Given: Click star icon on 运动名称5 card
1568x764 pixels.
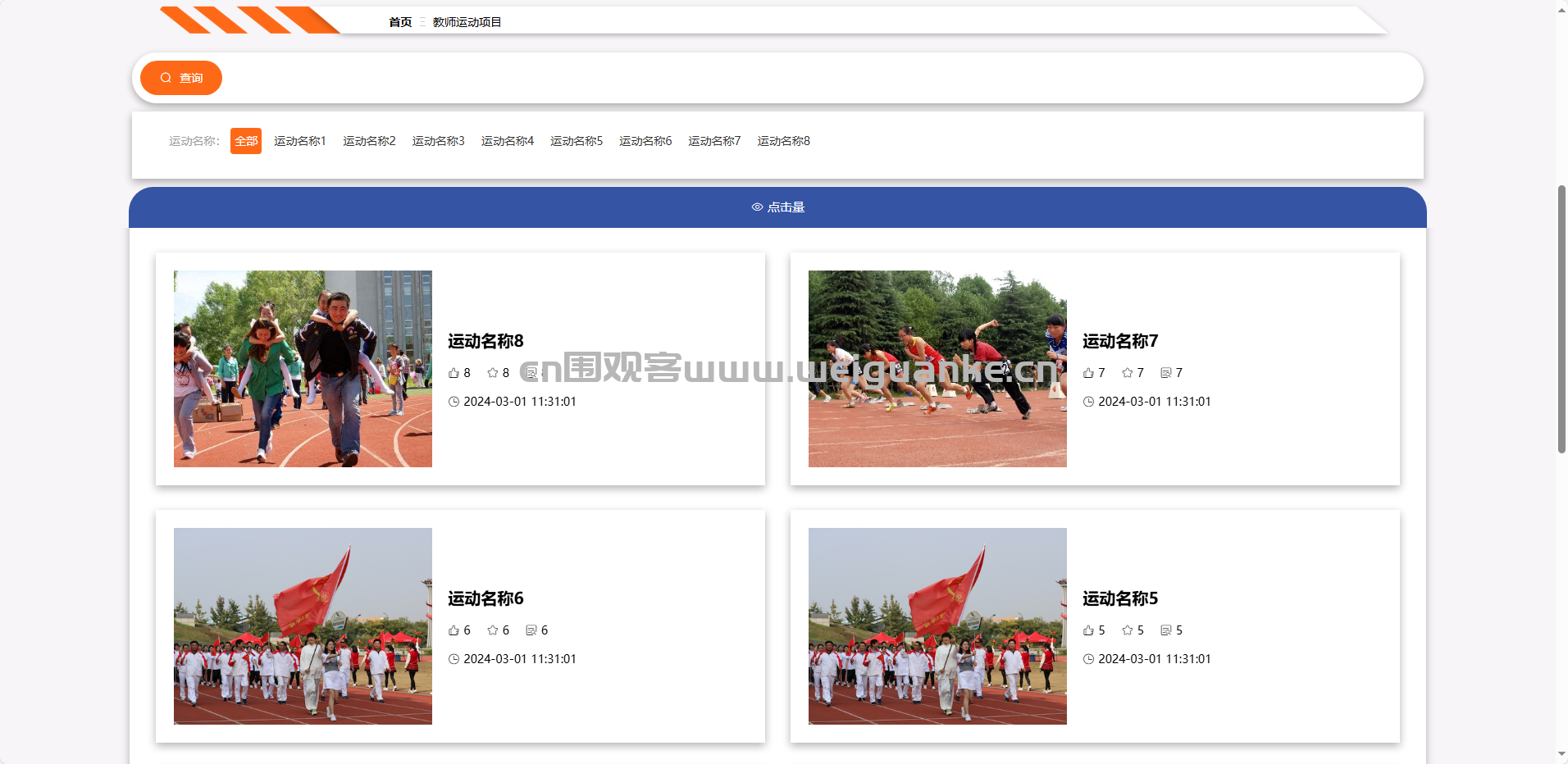Looking at the screenshot, I should click(1127, 630).
